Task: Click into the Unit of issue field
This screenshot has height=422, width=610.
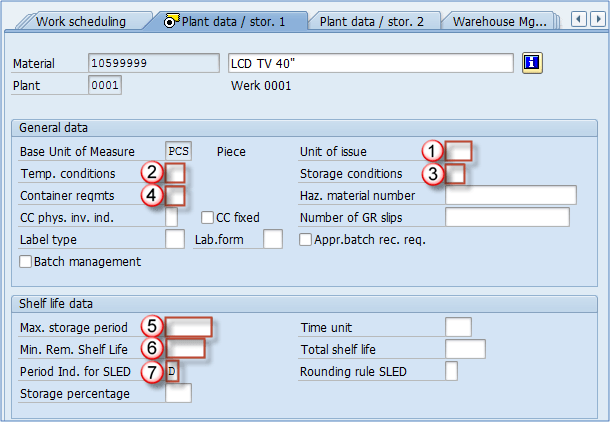Action: click(x=459, y=152)
